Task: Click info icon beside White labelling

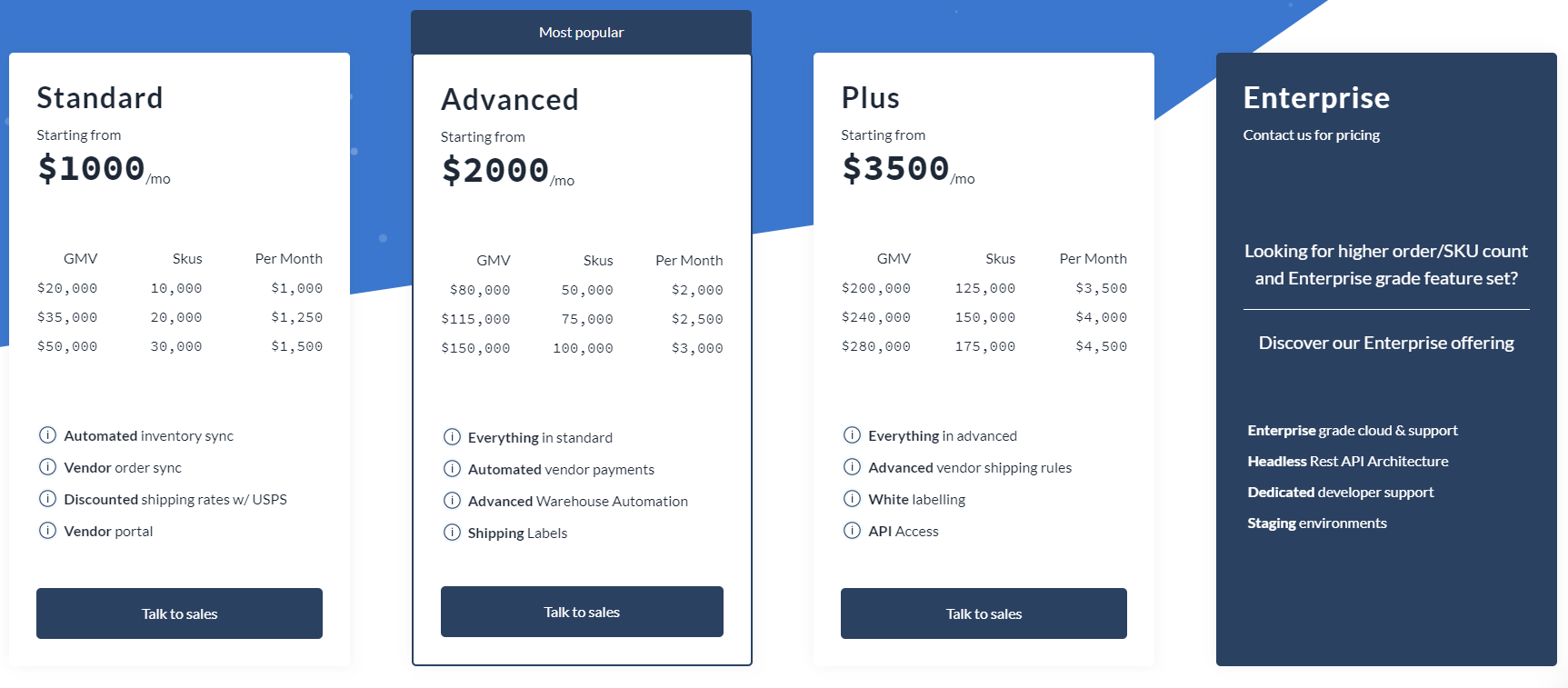Action: pos(852,499)
